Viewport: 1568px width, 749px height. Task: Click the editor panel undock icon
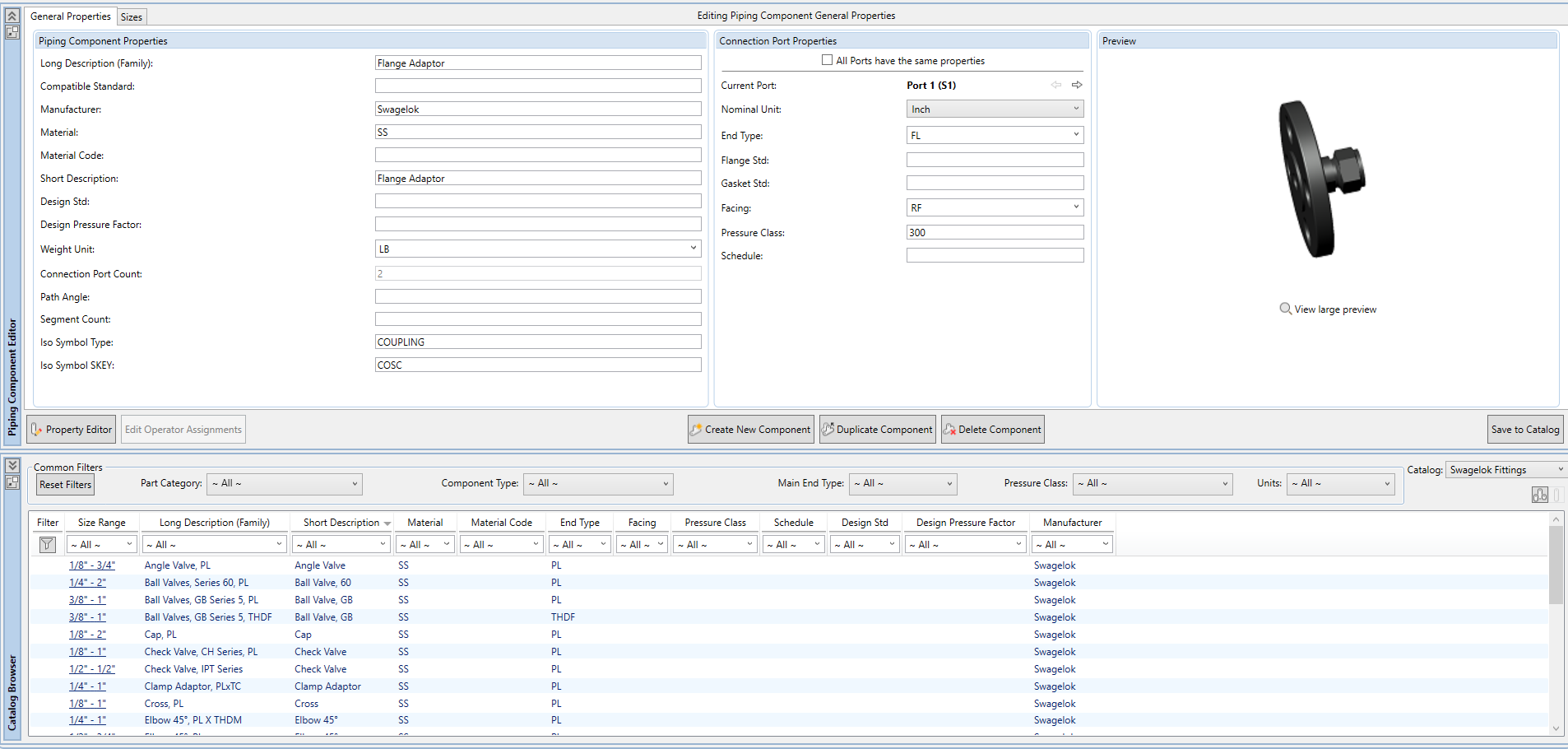(12, 32)
